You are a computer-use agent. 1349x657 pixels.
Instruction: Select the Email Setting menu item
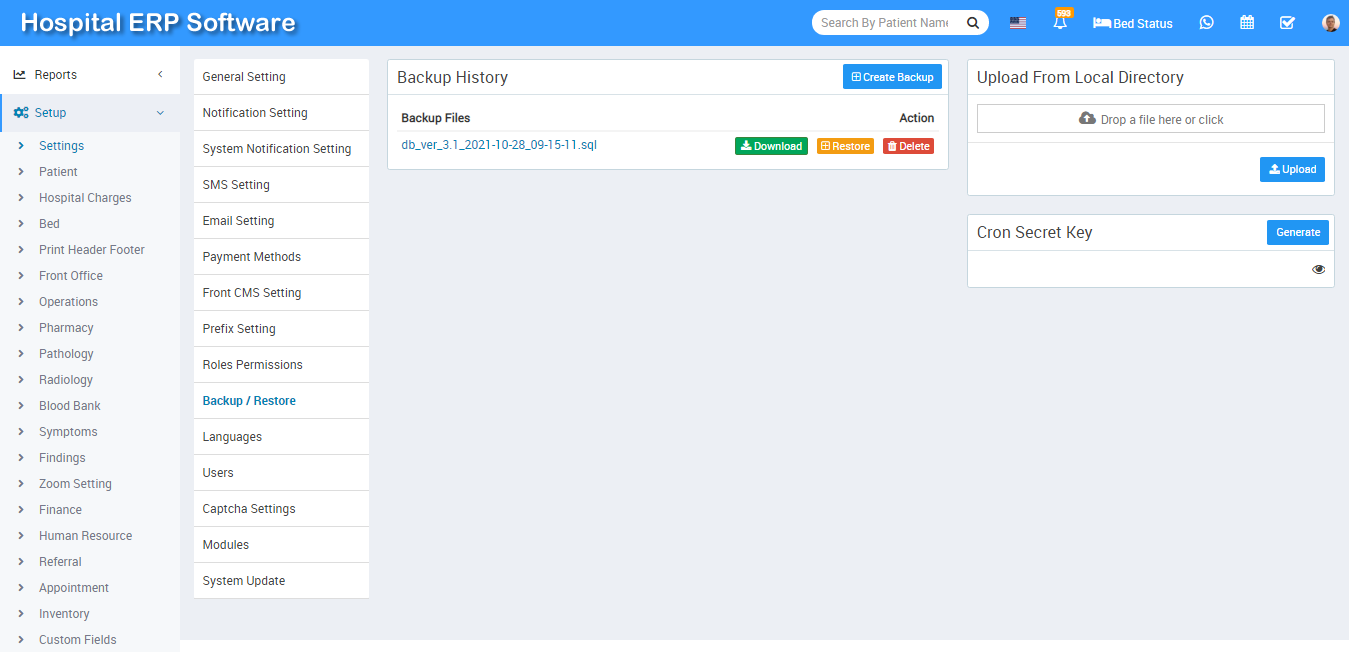(238, 221)
